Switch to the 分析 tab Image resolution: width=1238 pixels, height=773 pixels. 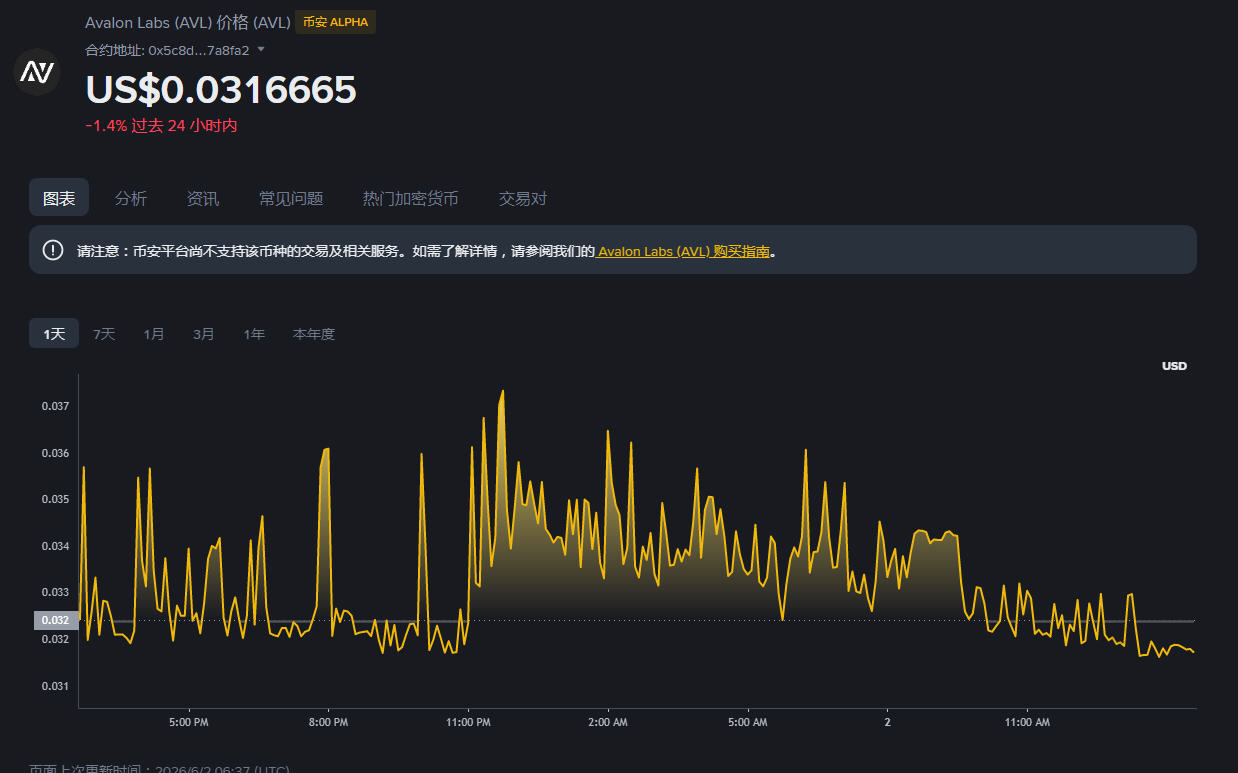pos(131,198)
